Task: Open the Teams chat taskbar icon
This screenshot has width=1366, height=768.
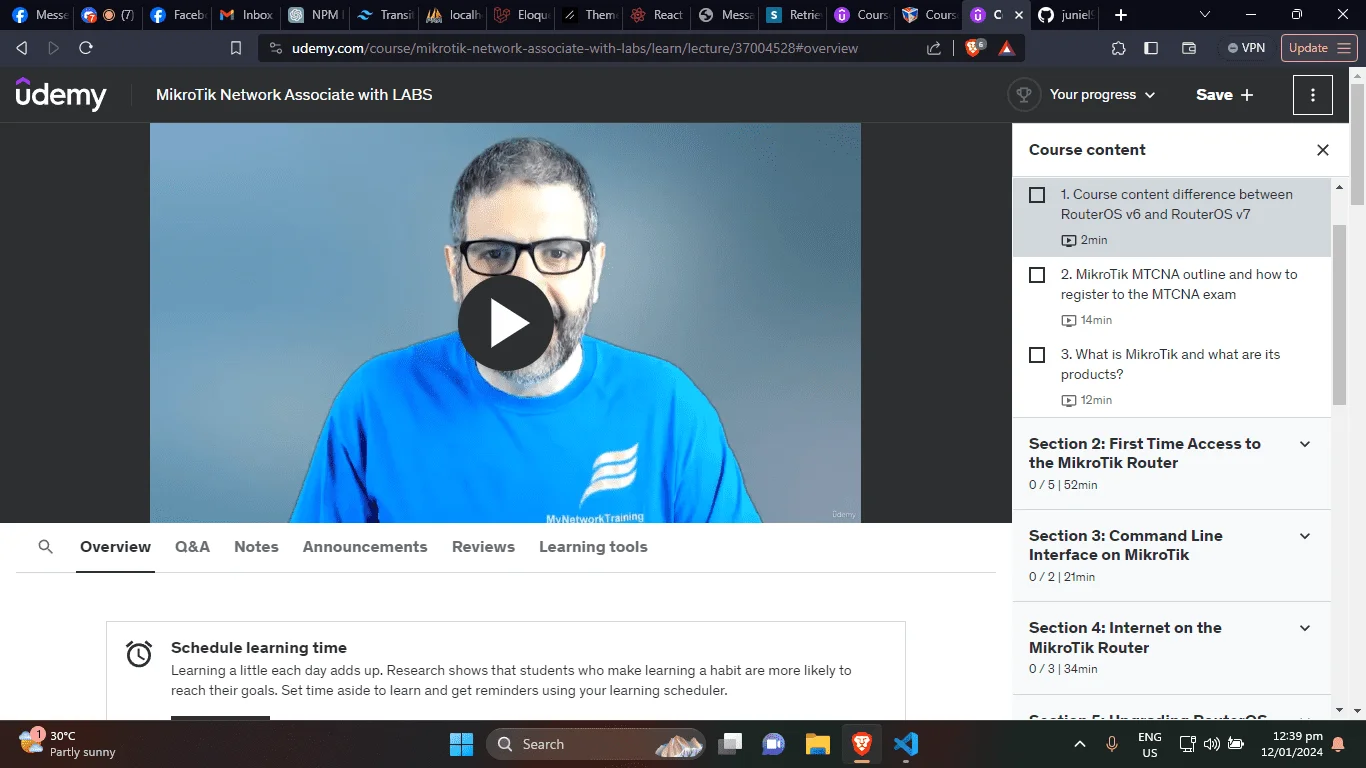Action: point(773,744)
